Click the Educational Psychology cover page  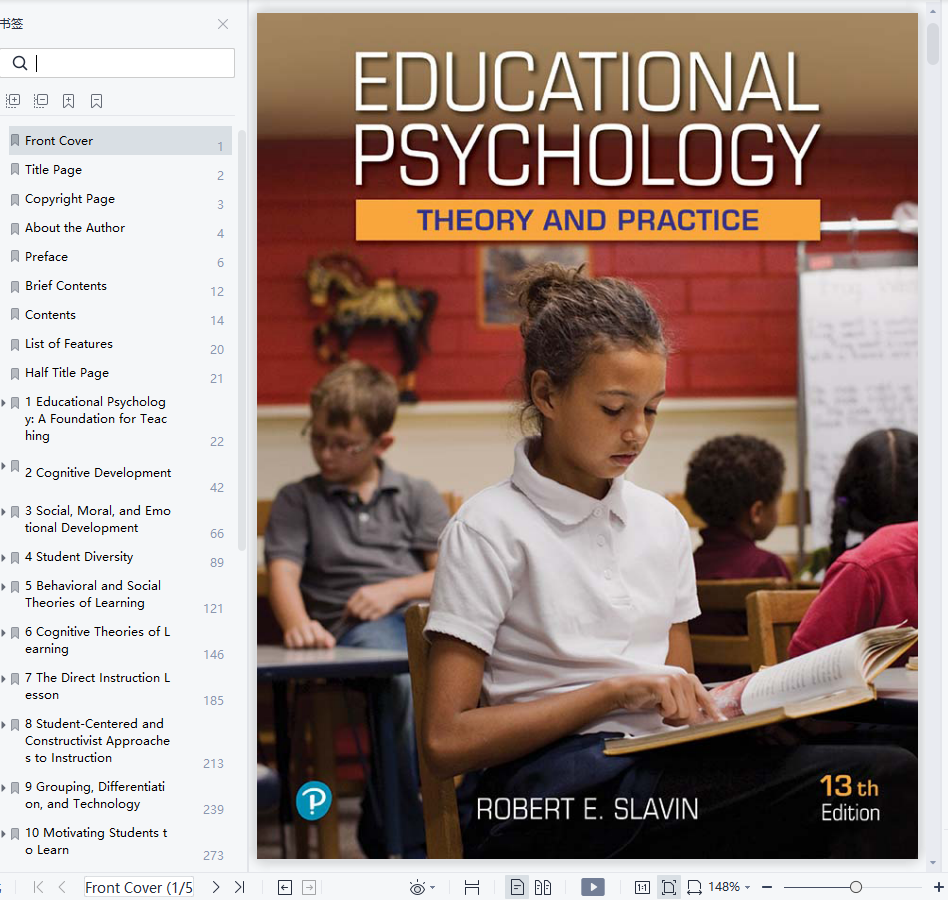587,436
